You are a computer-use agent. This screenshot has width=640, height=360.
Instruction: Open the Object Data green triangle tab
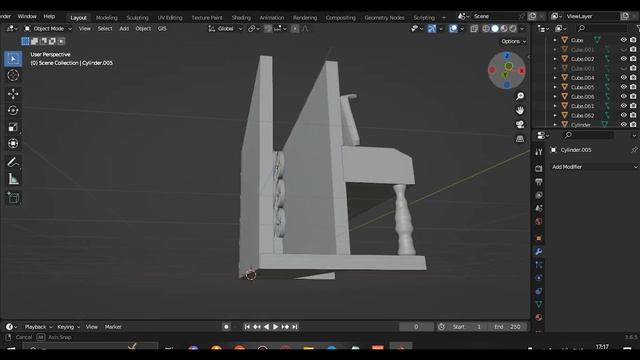tap(539, 304)
